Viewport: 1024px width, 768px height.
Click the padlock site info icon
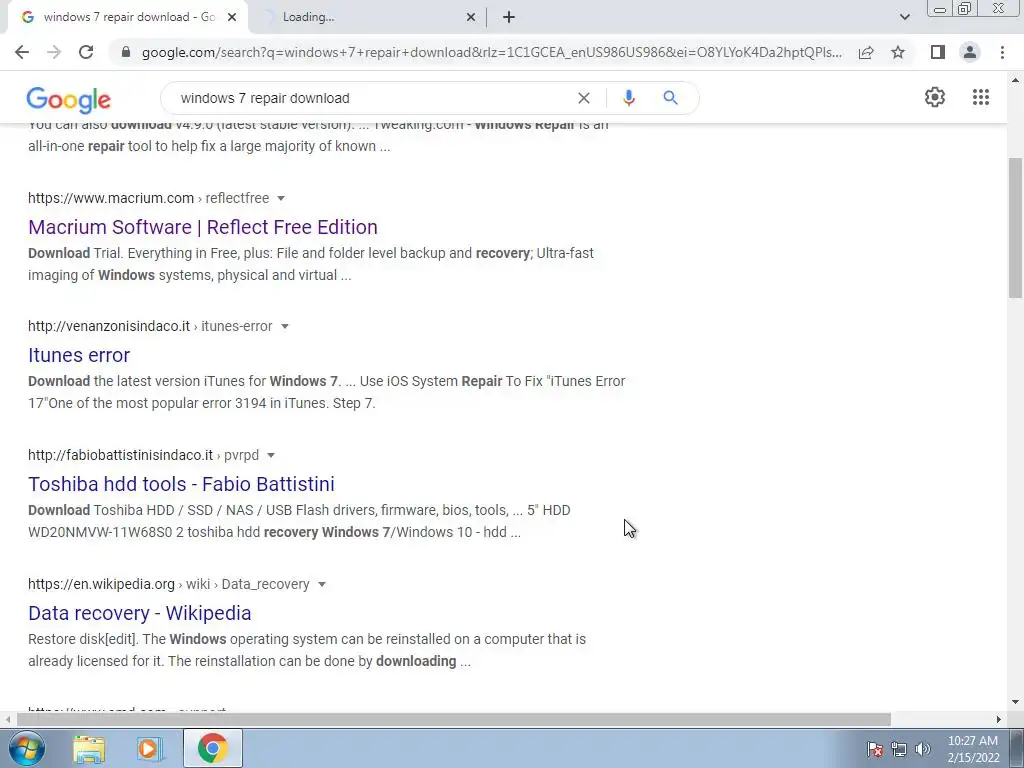coord(126,52)
